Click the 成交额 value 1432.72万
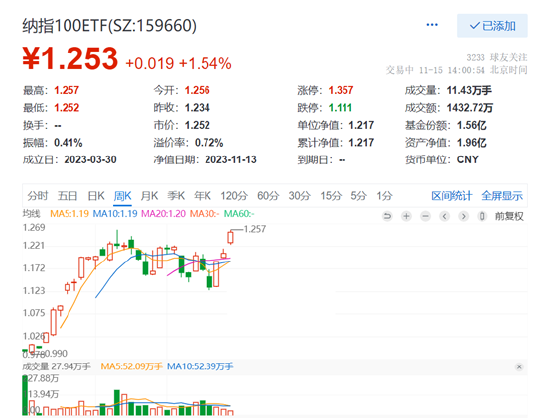Viewport: 550px width, 418px height. point(470,108)
